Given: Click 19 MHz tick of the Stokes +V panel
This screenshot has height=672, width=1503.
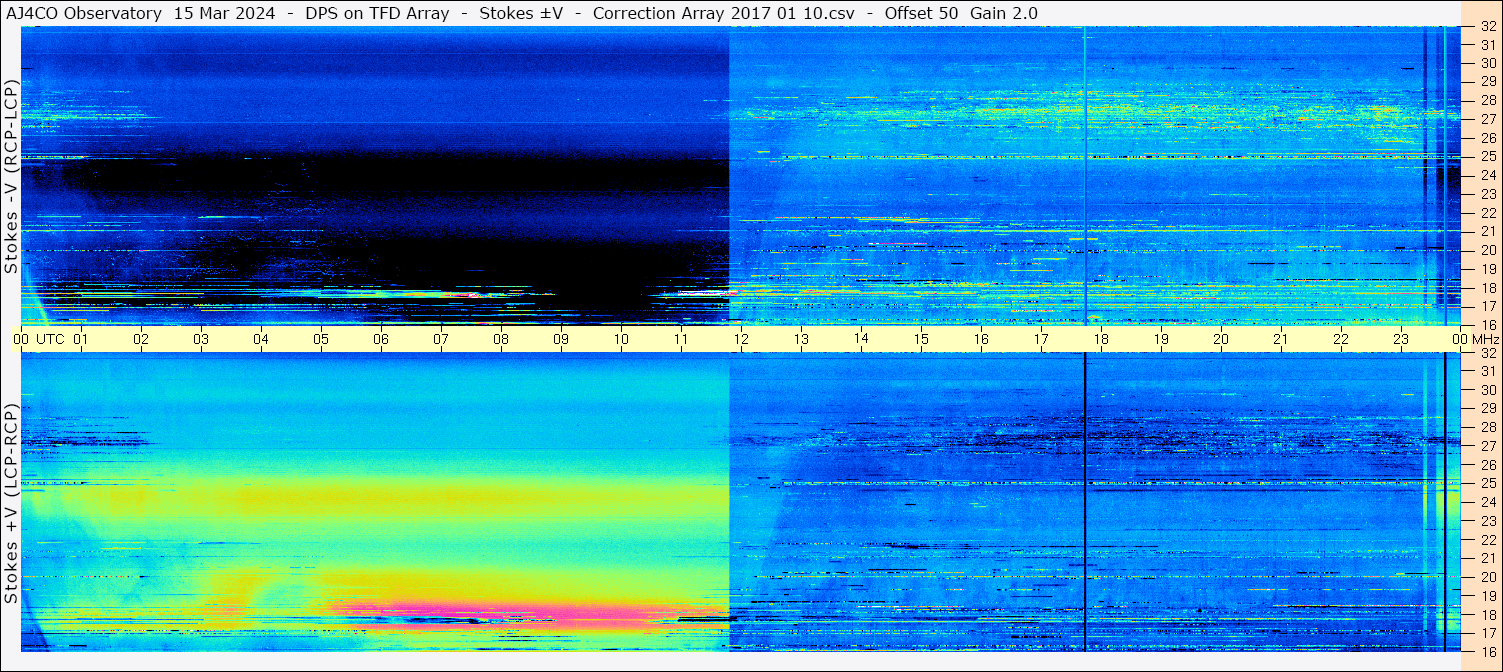Looking at the screenshot, I should pos(1487,595).
